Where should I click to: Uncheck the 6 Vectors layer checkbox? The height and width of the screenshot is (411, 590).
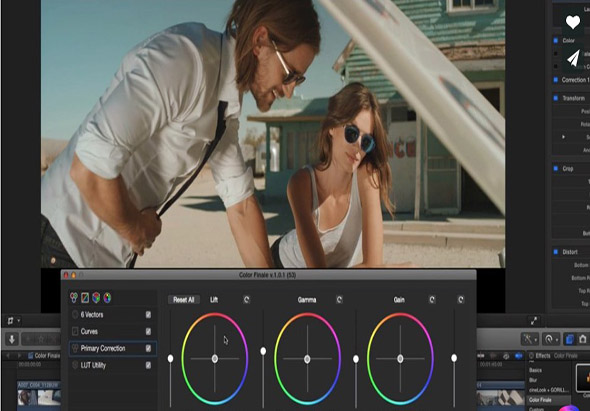pos(148,315)
